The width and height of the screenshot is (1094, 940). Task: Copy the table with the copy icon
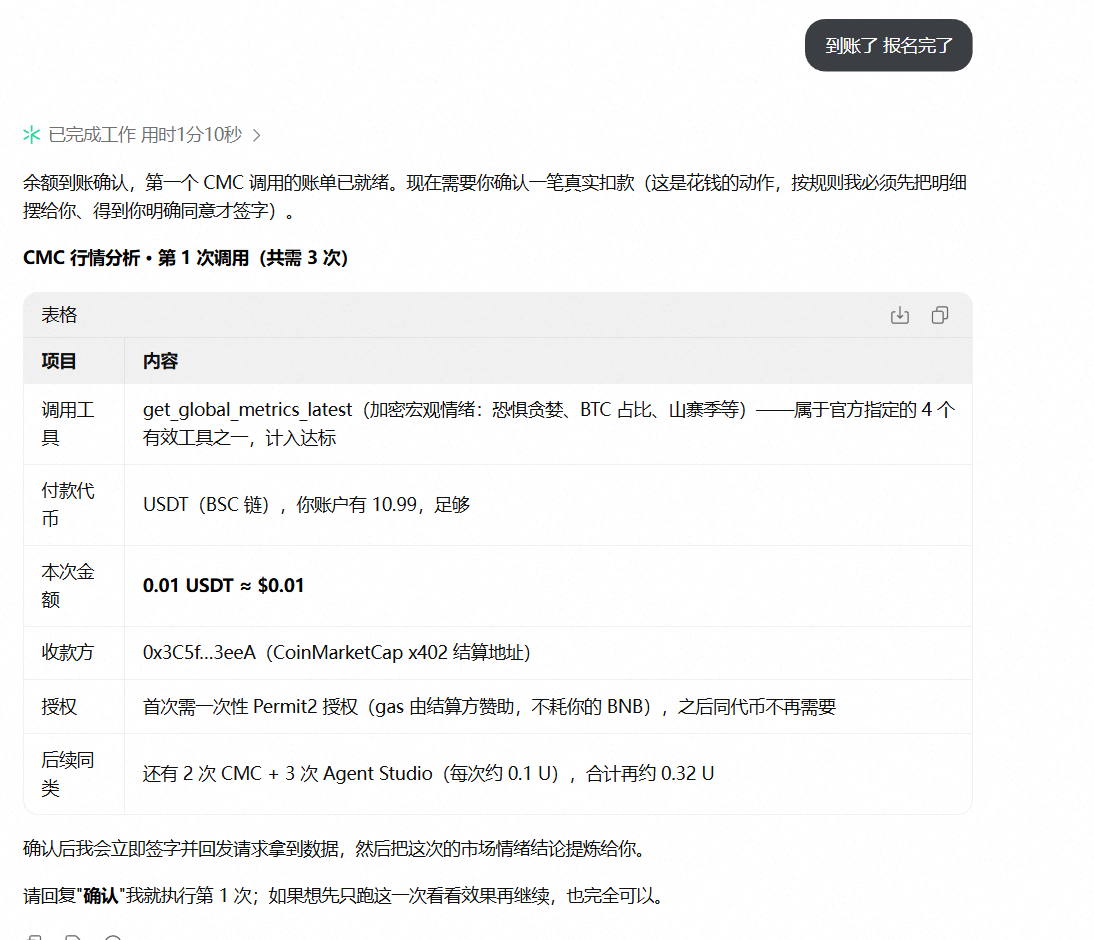coord(940,315)
